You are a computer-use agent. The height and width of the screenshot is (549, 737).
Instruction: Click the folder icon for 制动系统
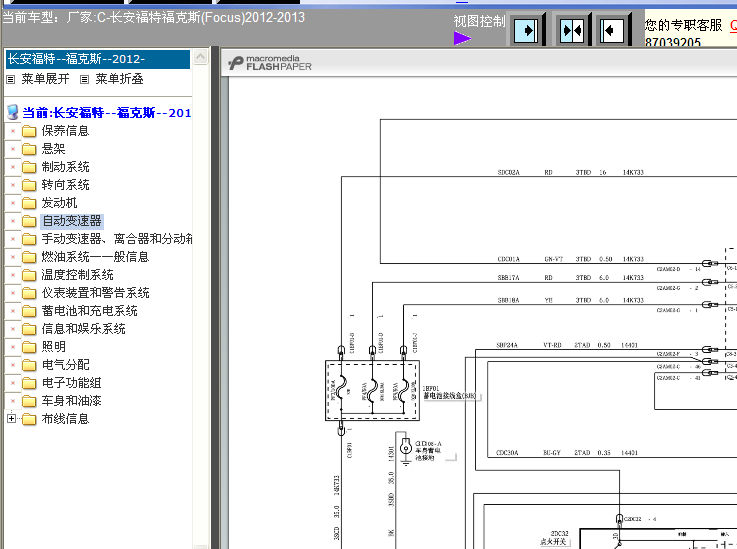29,167
